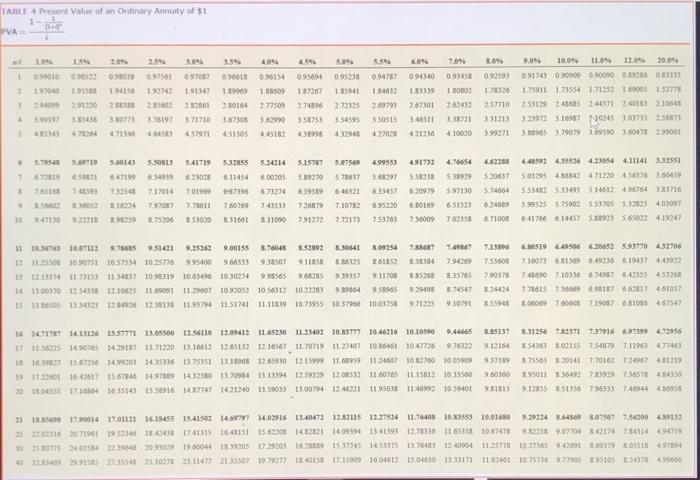Click cell value 9.98565
The height and width of the screenshot is (480, 700).
pyautogui.click(x=274, y=276)
